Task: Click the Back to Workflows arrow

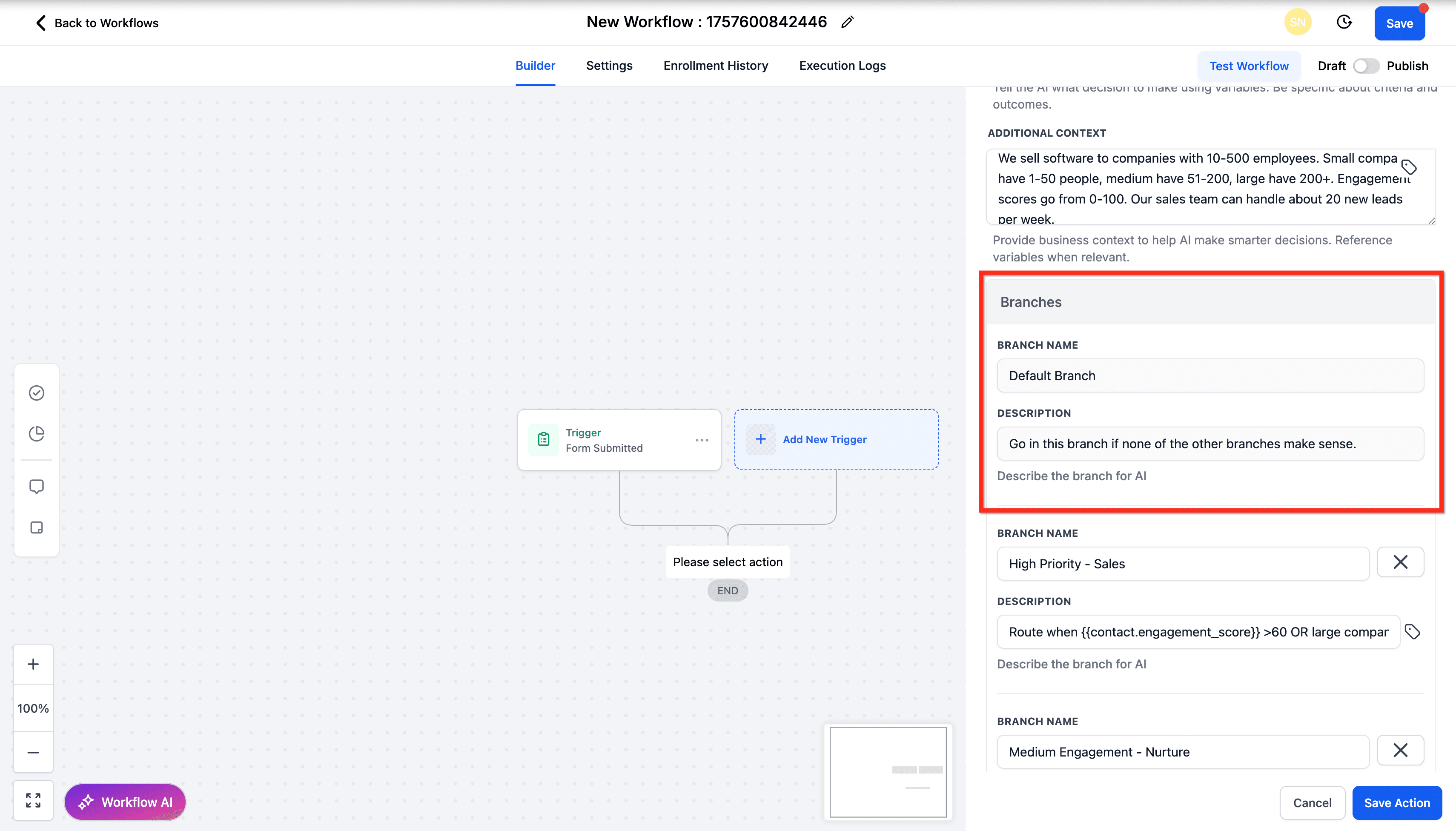Action: 40,23
